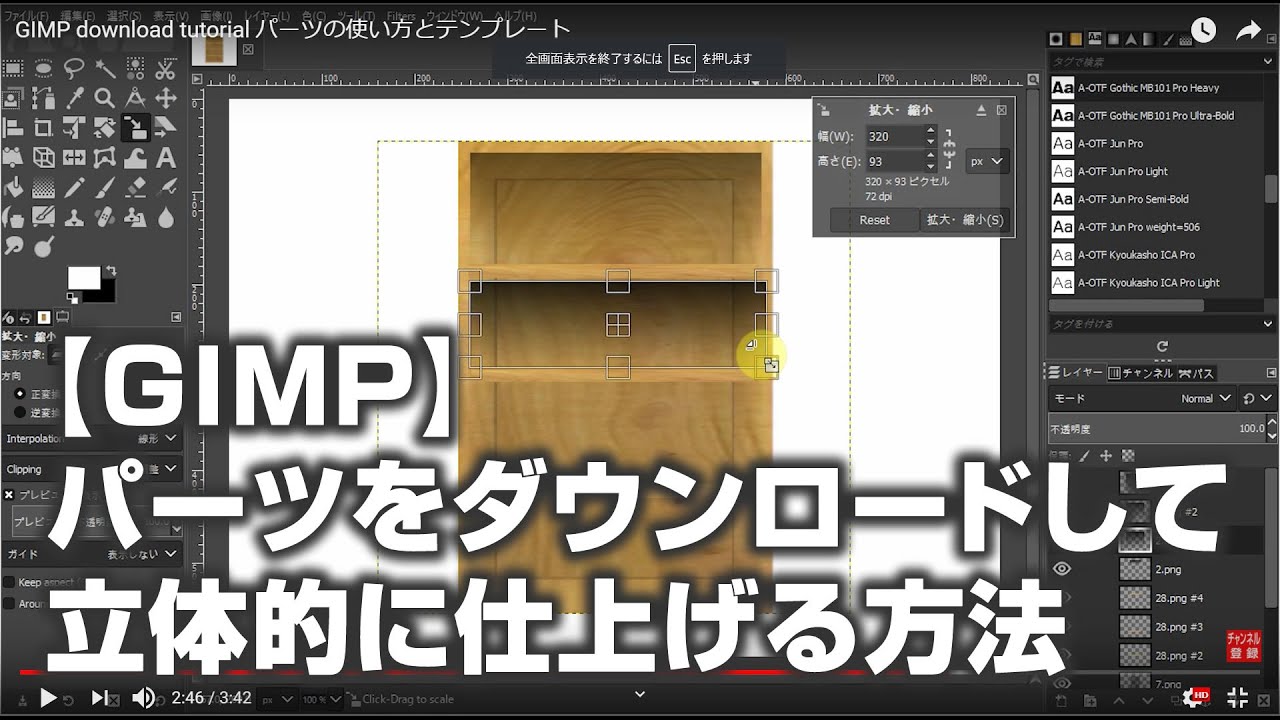Image resolution: width=1280 pixels, height=720 pixels.
Task: Click Reset in the Scale dialog
Action: pos(874,220)
